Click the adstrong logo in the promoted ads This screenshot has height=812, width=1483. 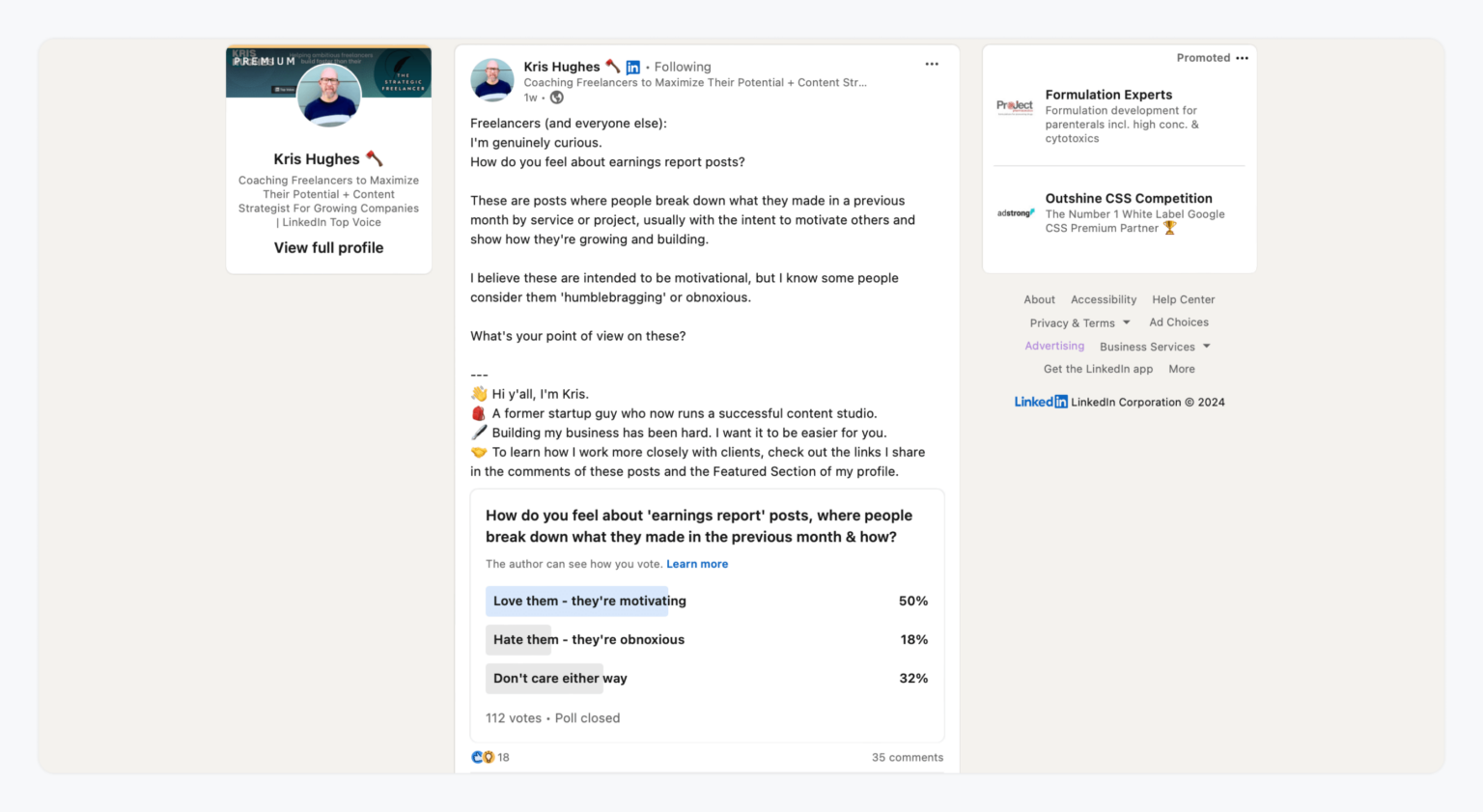coord(1015,213)
